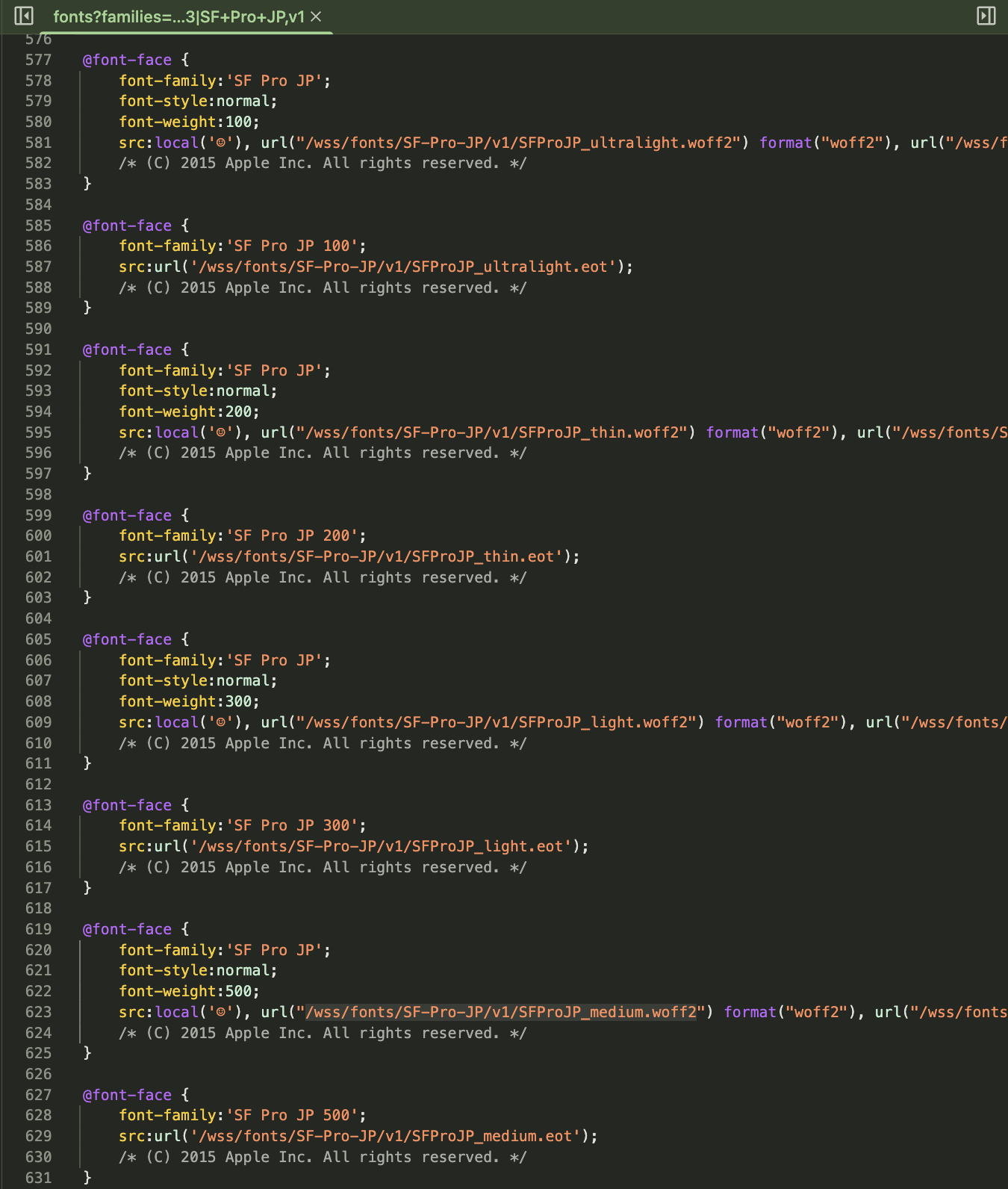This screenshot has height=1189, width=1008.
Task: Click 'font-style:normal;' on line 621
Action: [x=198, y=970]
